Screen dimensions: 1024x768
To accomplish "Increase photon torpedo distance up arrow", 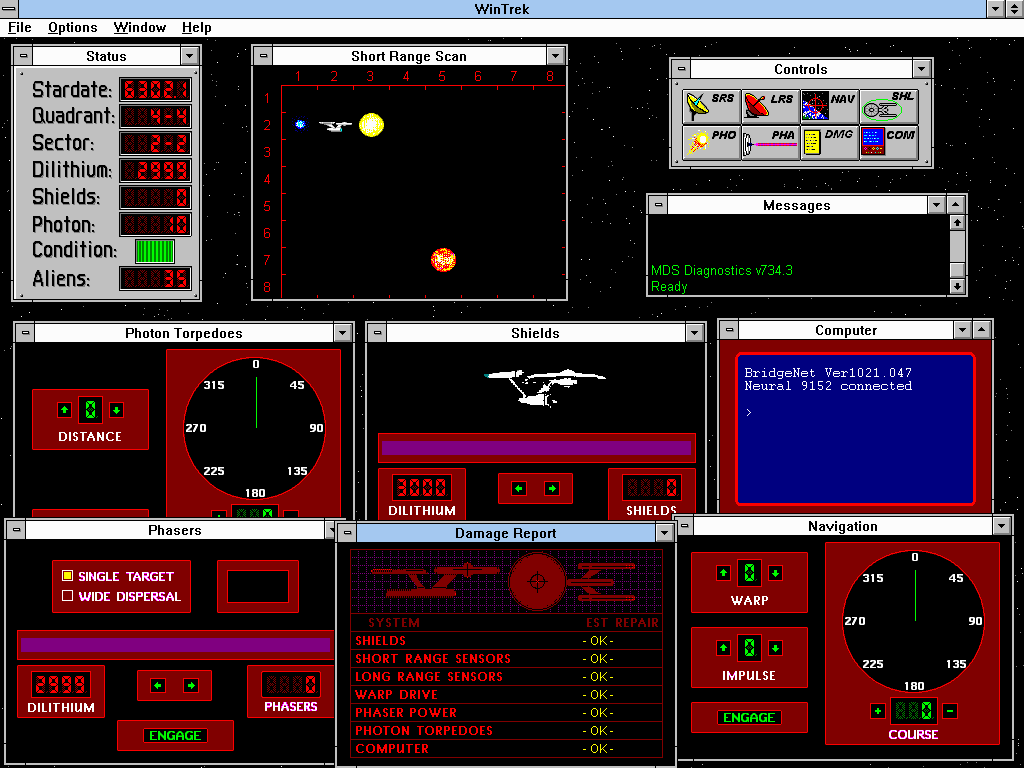I will click(x=64, y=410).
